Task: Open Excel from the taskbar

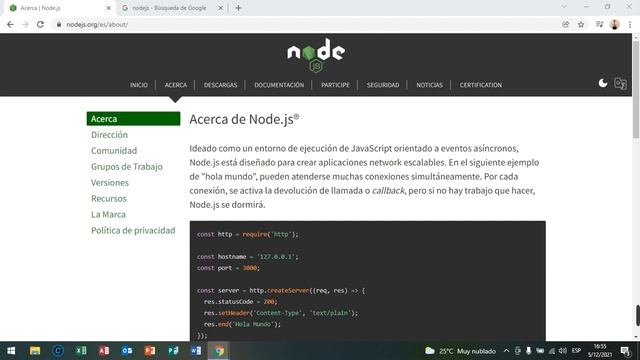Action: (81, 351)
